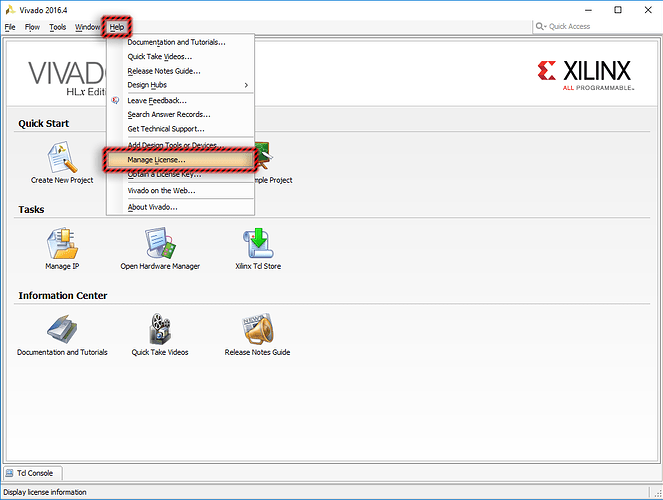
Task: Open Documentation and Tutorials icon in Information Center
Action: point(62,329)
